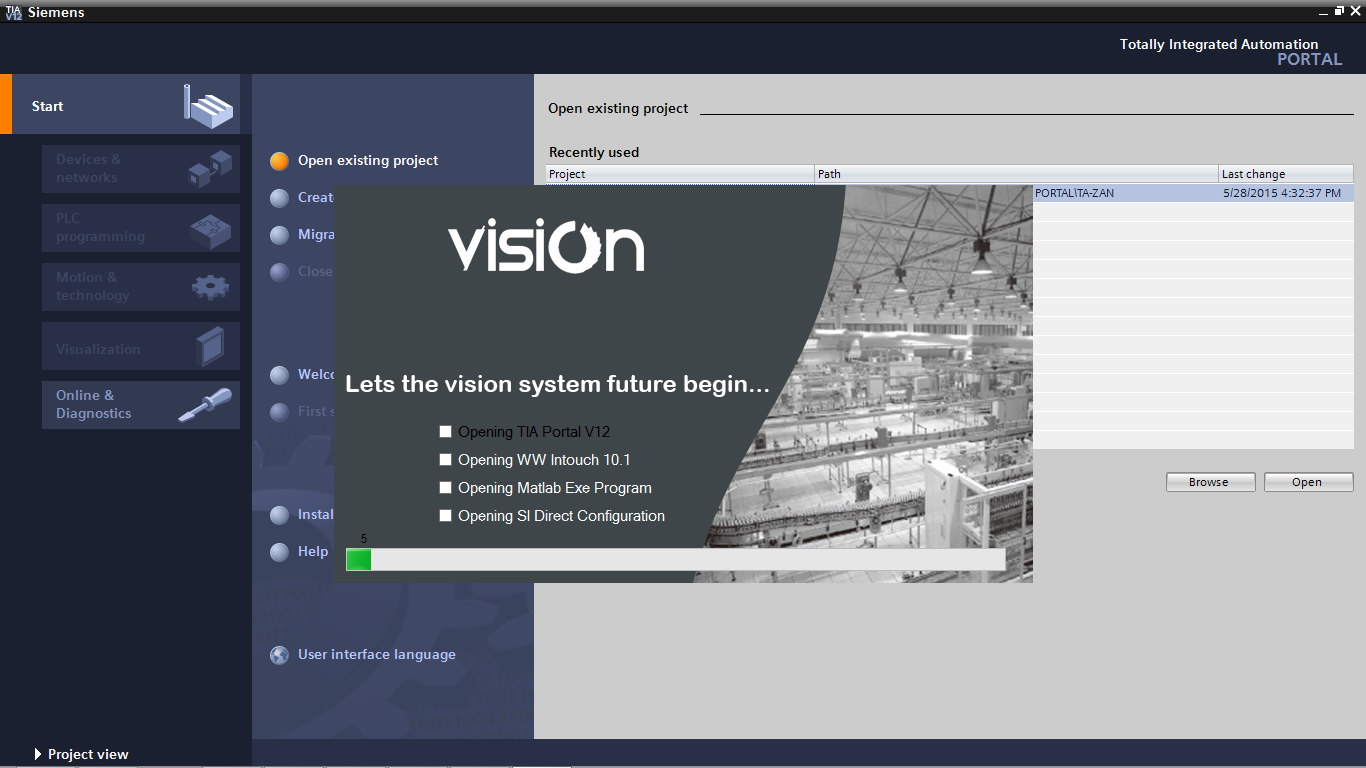Click the green loading progress bar
Screen dimensions: 1366x768
[358, 560]
